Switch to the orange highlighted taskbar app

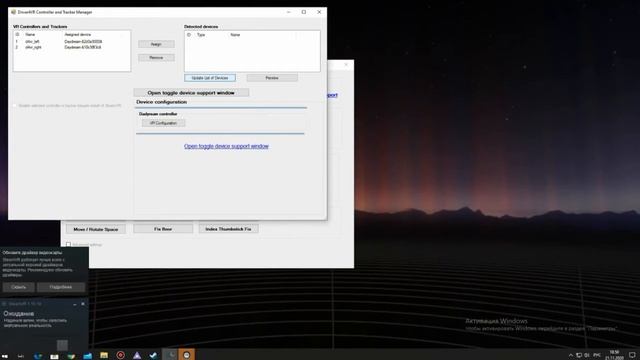(187, 355)
